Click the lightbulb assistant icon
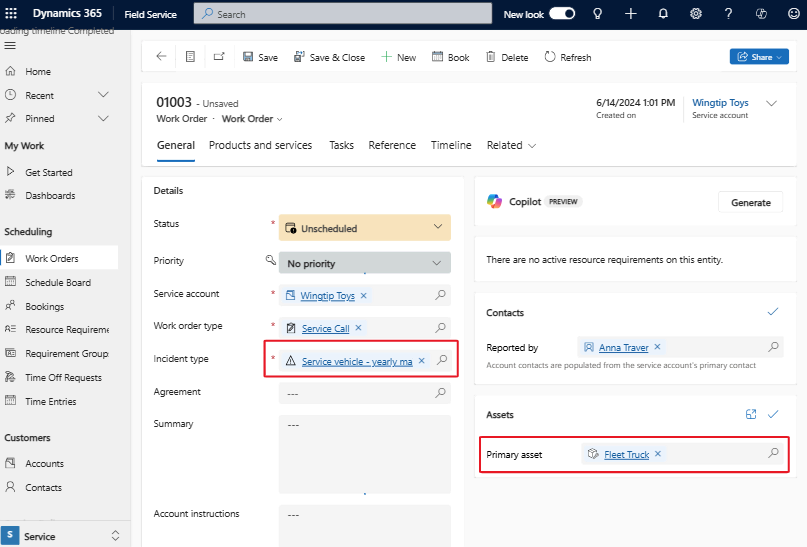 (x=598, y=14)
